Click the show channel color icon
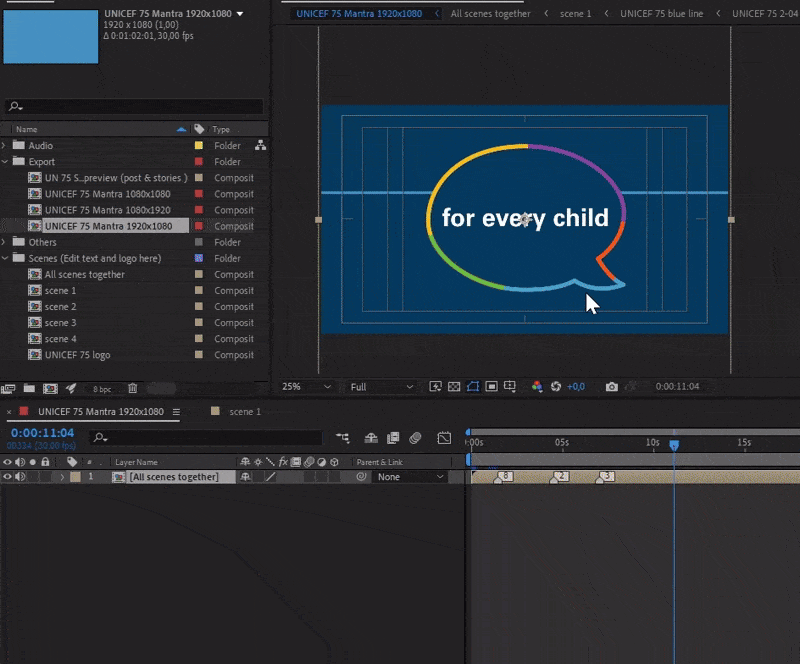 [x=537, y=386]
